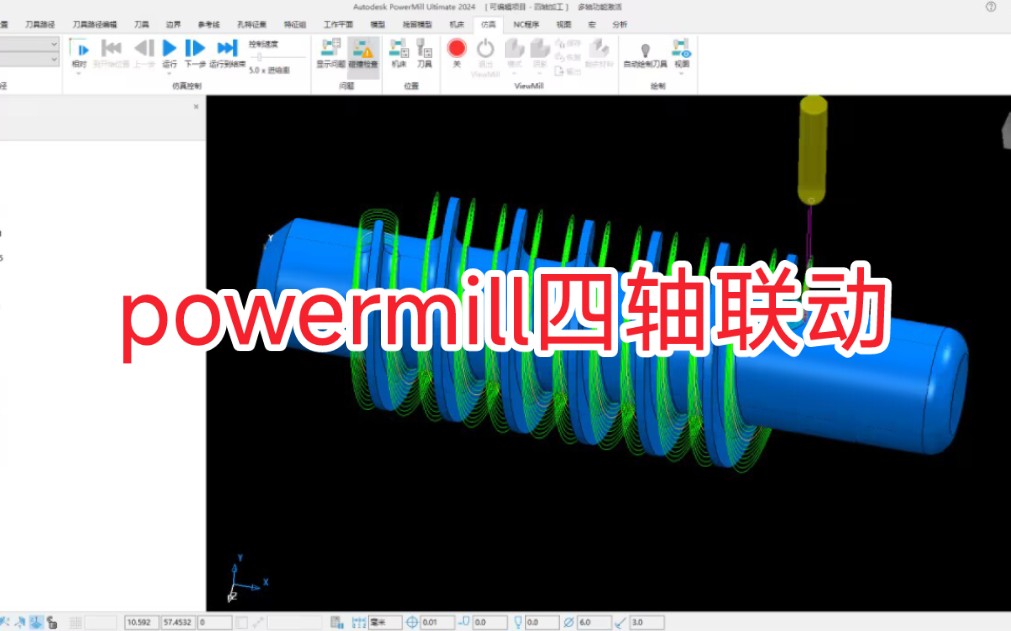This screenshot has height=631, width=1011.
Task: Open the Workplane (工作平面) ribbon tab
Action: pyautogui.click(x=338, y=24)
